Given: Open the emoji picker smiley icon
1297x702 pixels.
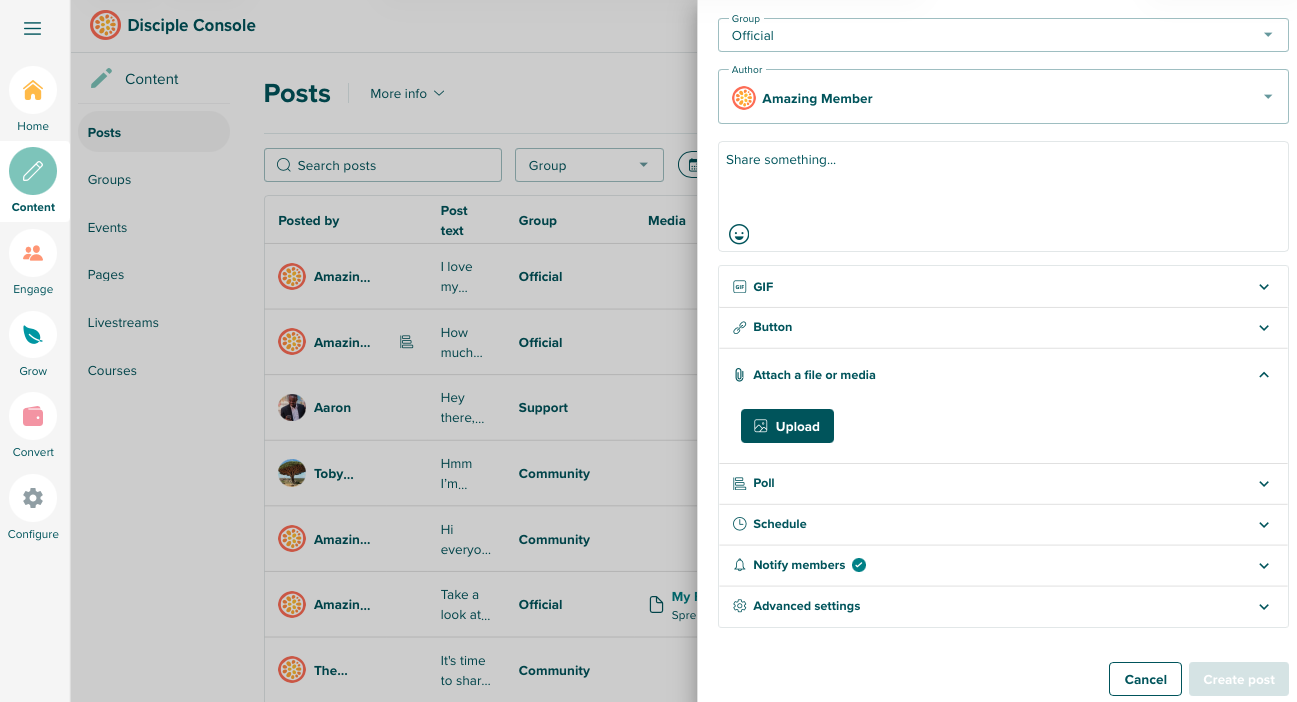Looking at the screenshot, I should 739,234.
